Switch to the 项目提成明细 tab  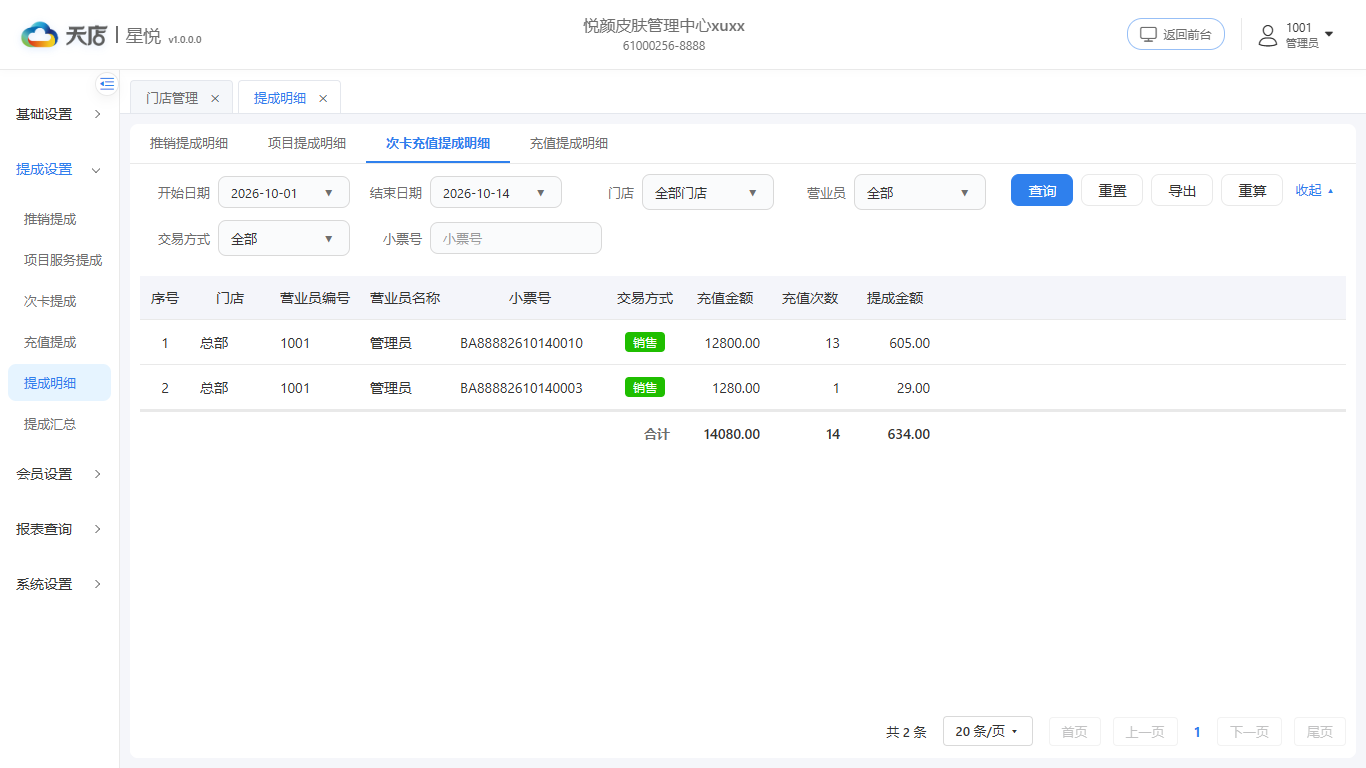[307, 143]
